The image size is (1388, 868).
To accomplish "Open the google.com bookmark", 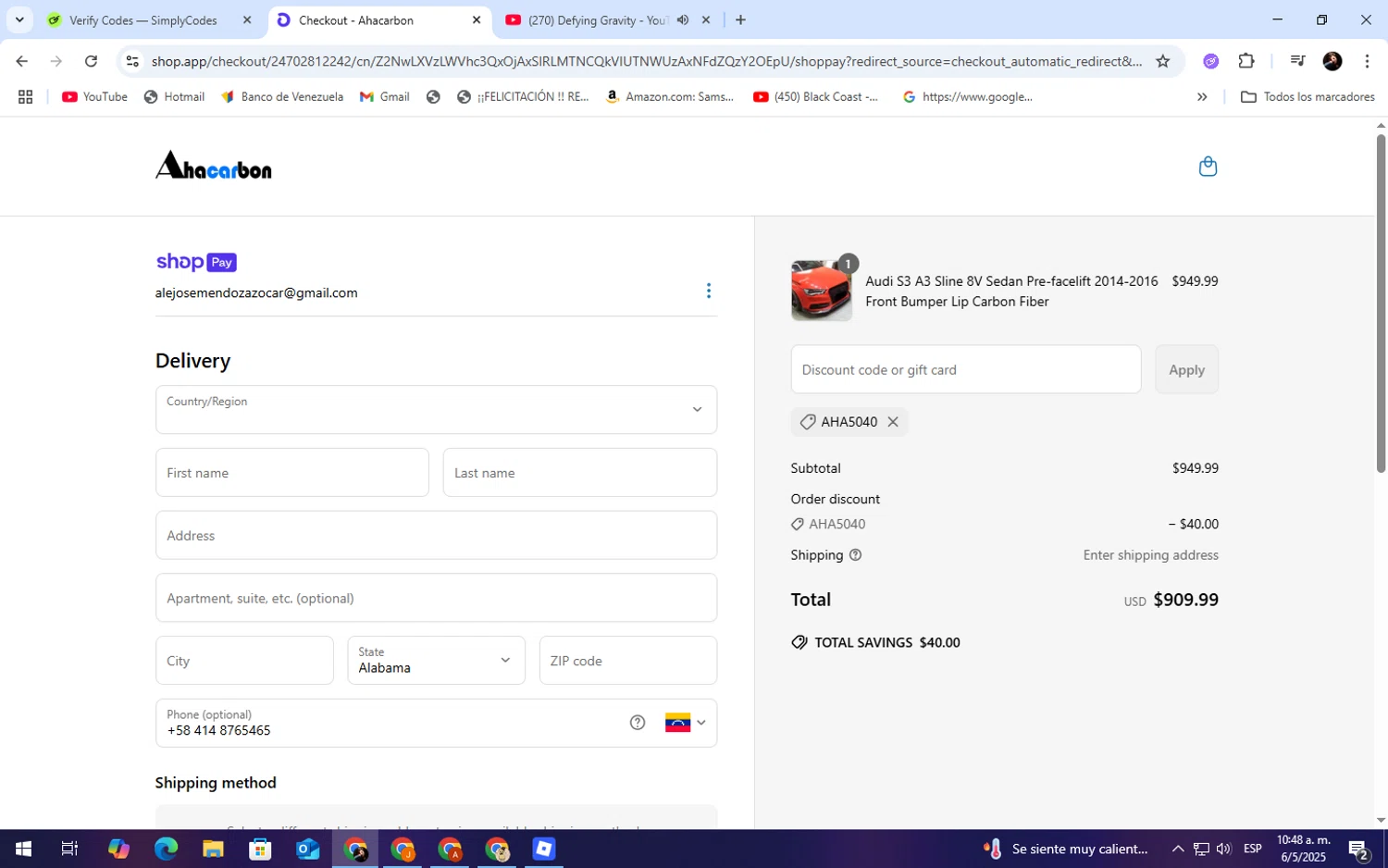I will tap(967, 96).
